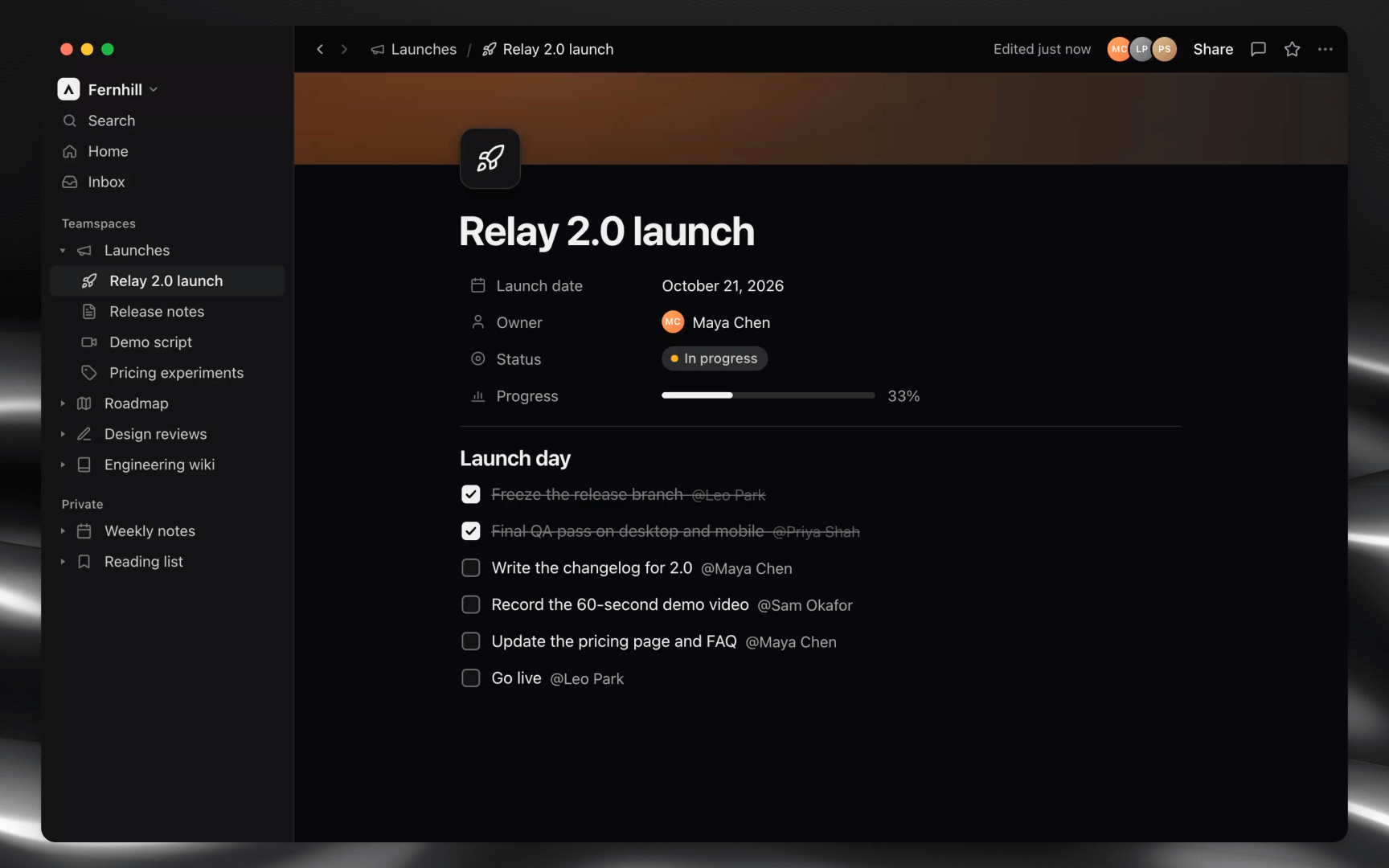Viewport: 1389px width, 868px height.
Task: Click the Search magnifier icon in sidebar
Action: click(x=70, y=121)
